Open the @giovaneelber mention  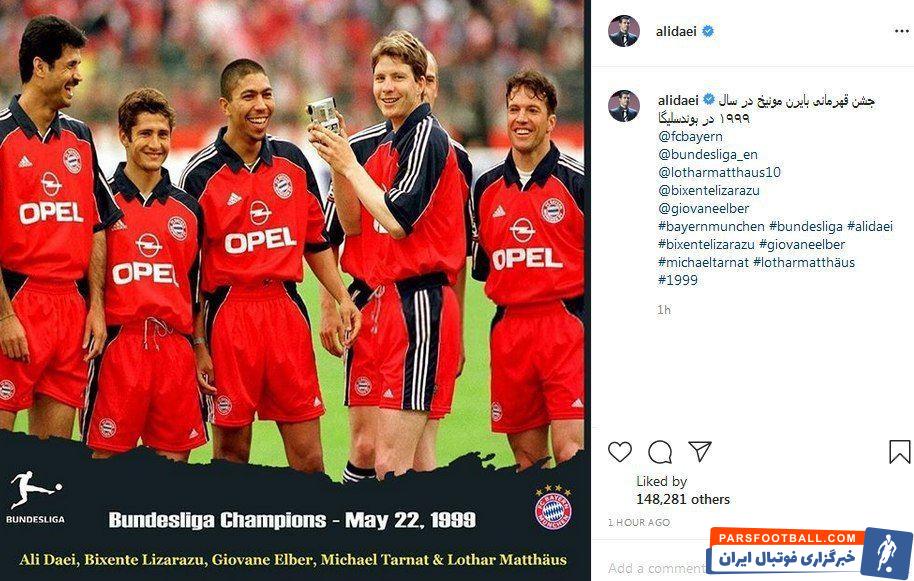point(704,209)
